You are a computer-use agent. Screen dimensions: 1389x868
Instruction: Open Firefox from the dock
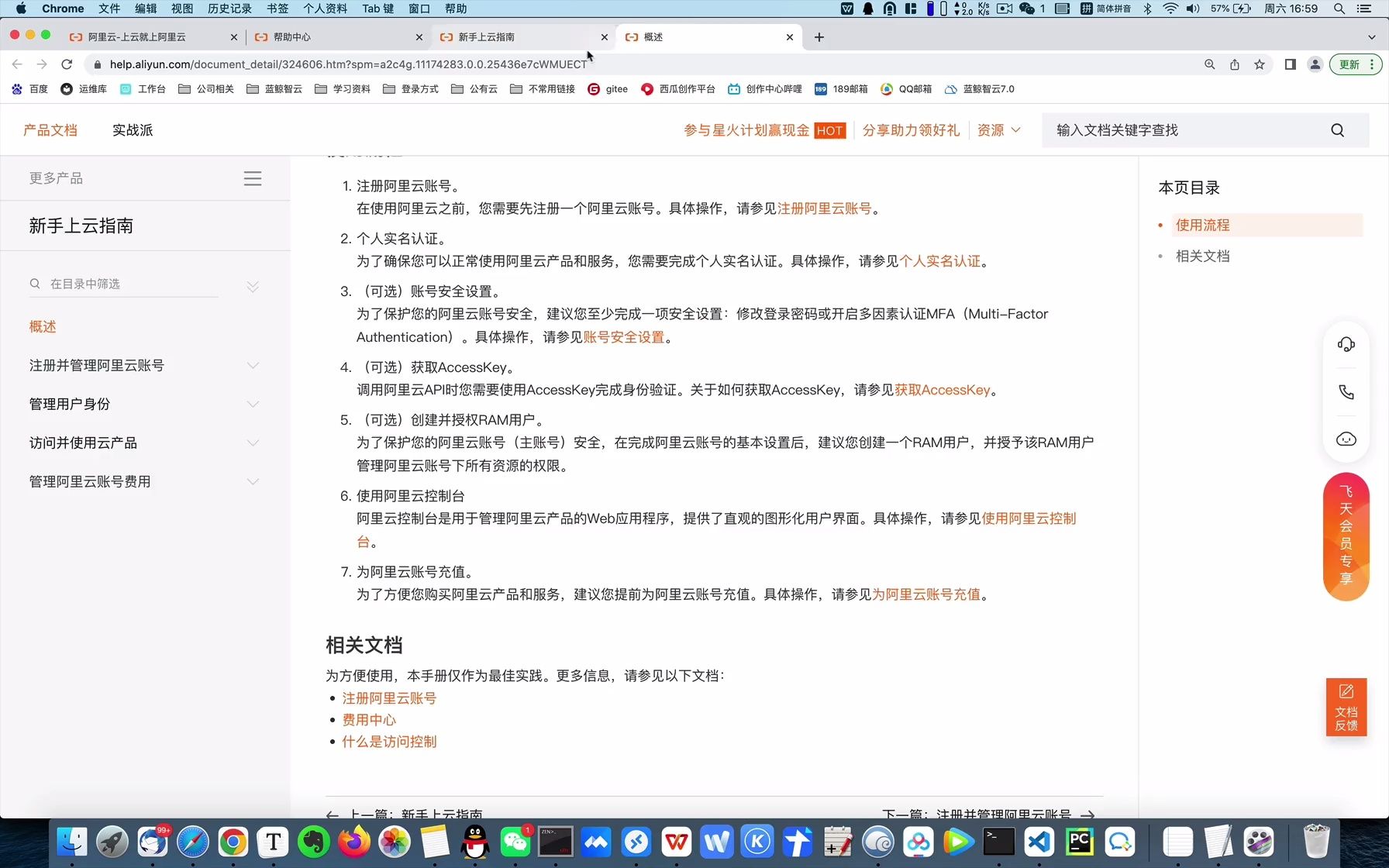354,842
